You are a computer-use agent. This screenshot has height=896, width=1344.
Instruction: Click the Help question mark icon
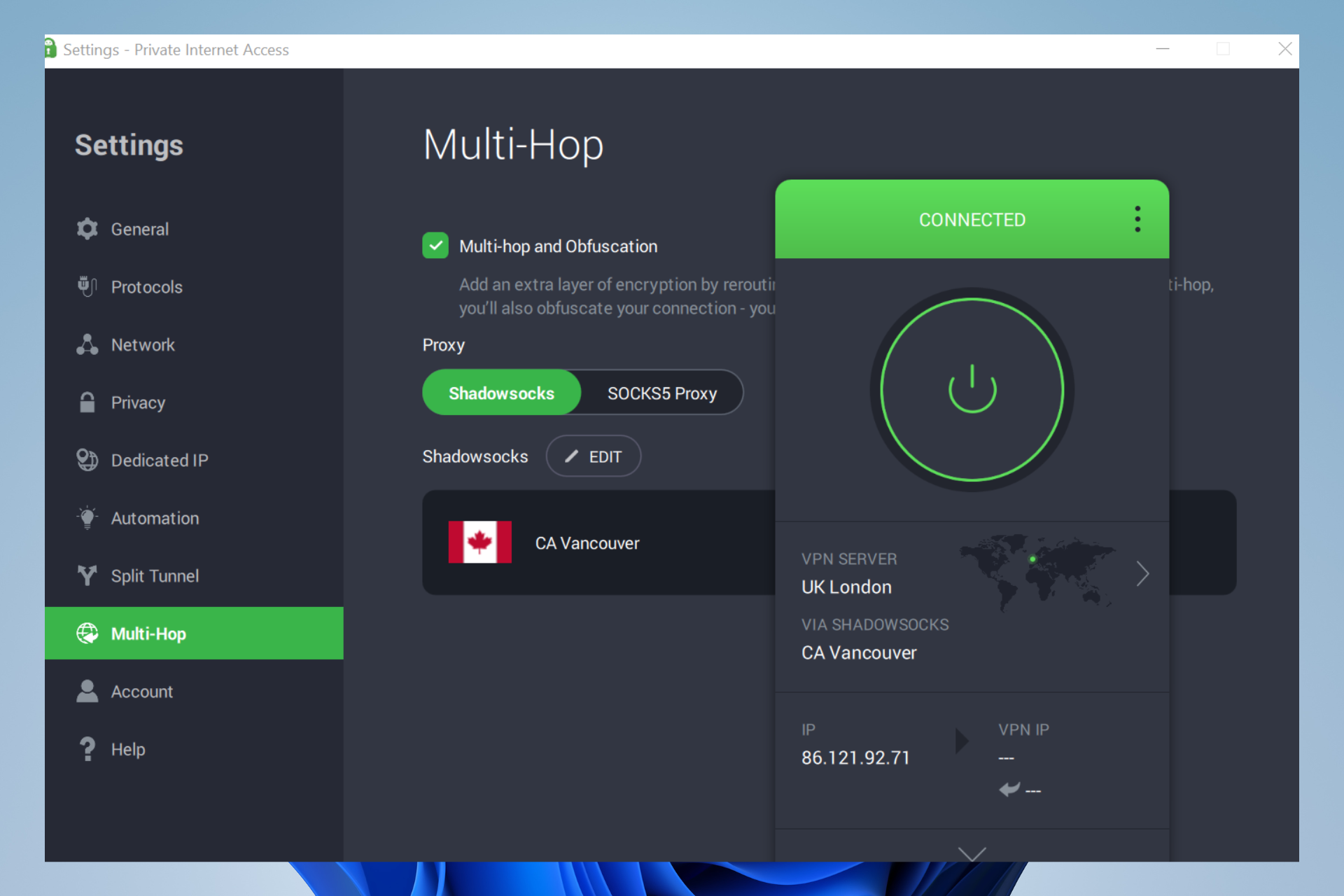click(87, 749)
